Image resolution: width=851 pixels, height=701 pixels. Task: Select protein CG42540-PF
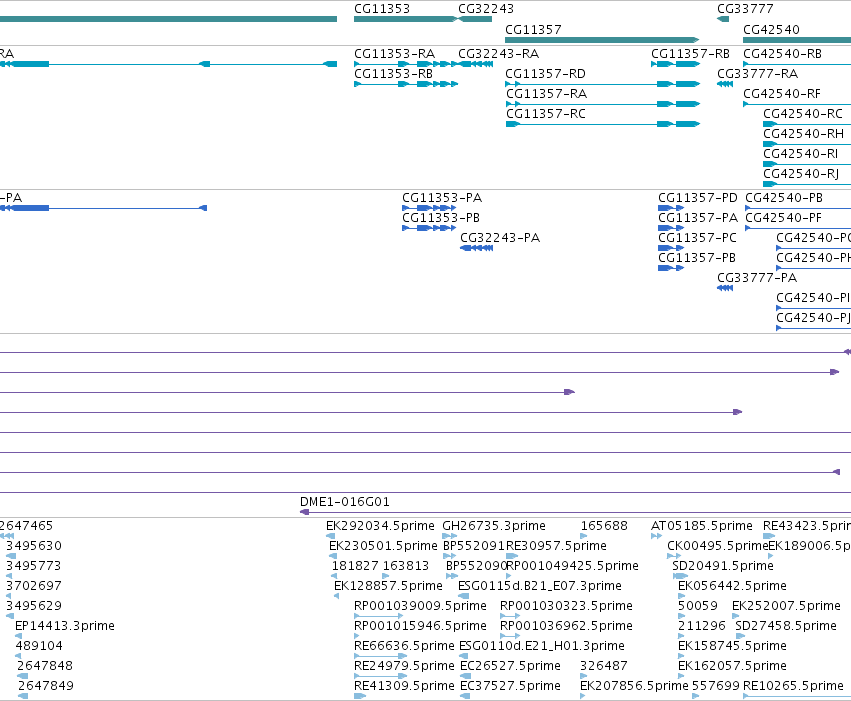(798, 228)
